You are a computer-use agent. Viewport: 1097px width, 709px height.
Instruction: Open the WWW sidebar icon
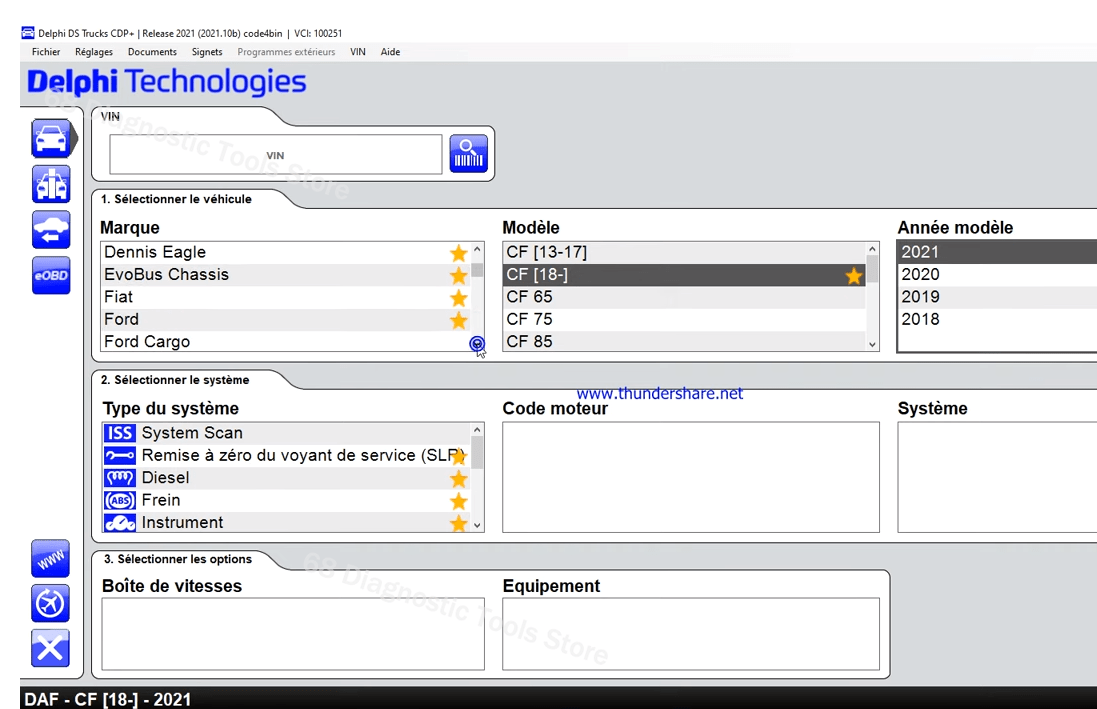pyautogui.click(x=50, y=559)
